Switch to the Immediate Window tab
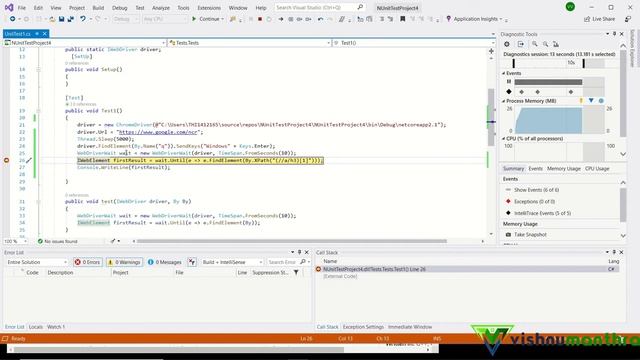 [410, 327]
